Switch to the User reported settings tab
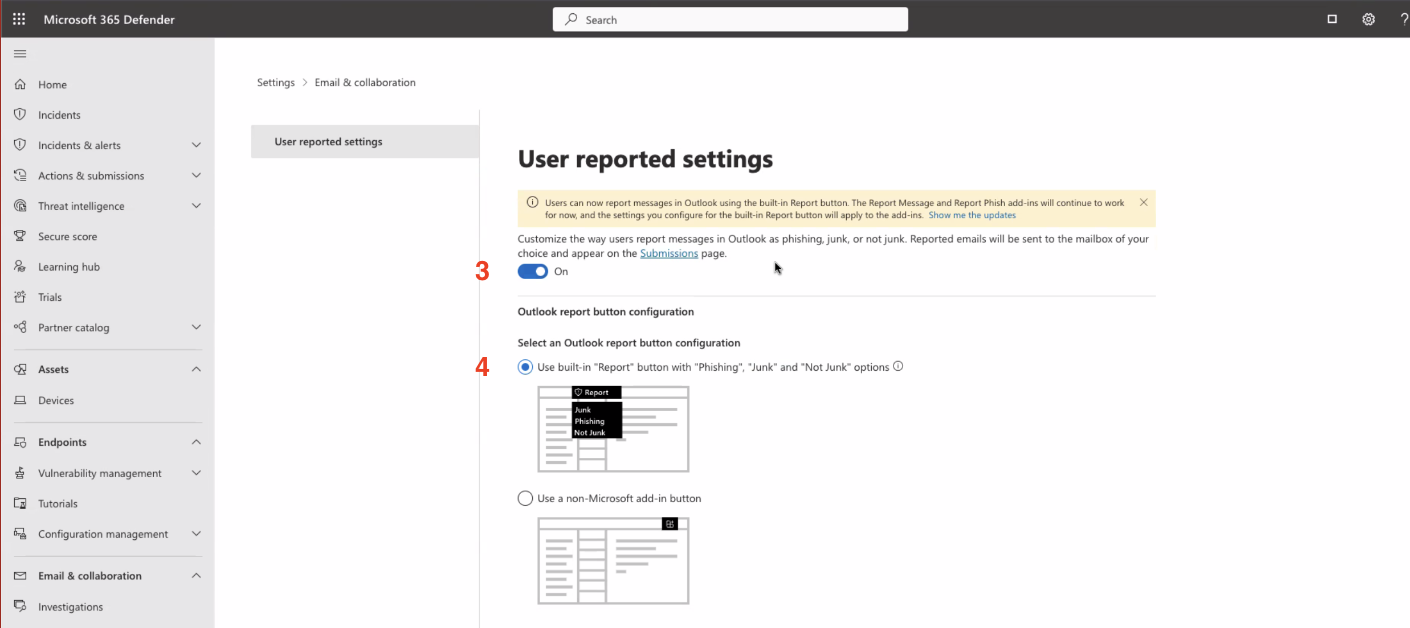The image size is (1410, 628). [x=327, y=141]
